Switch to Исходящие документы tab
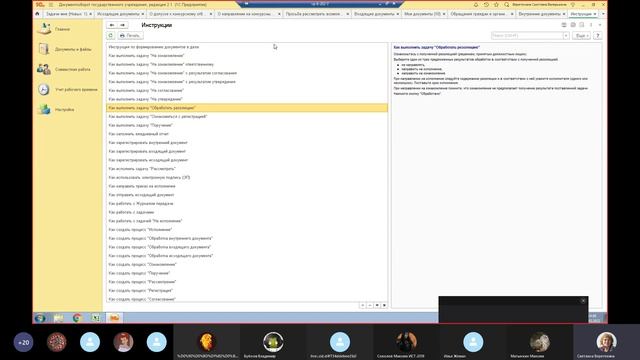The height and width of the screenshot is (360, 640). [x=118, y=14]
